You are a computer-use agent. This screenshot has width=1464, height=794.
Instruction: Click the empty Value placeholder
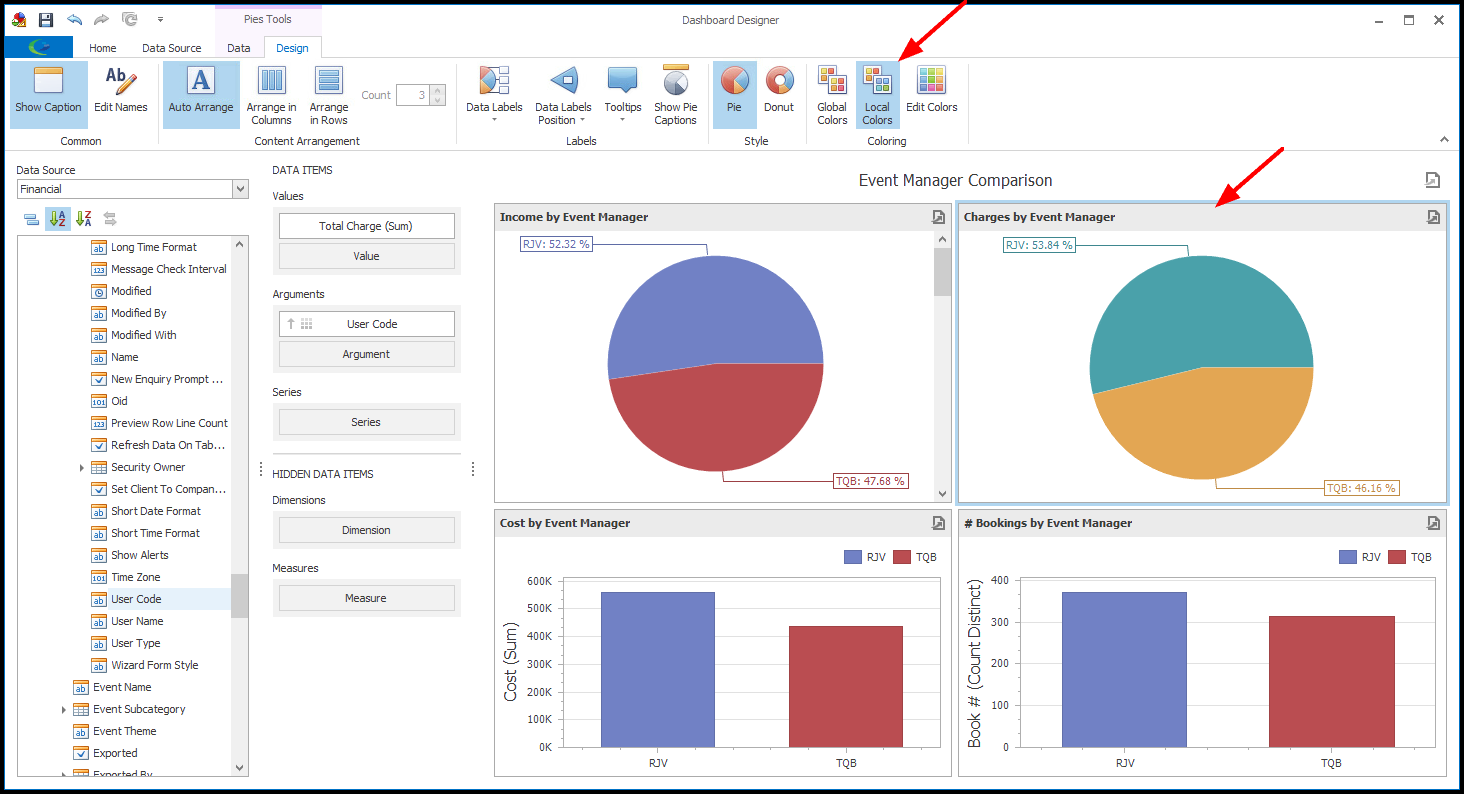(x=366, y=256)
